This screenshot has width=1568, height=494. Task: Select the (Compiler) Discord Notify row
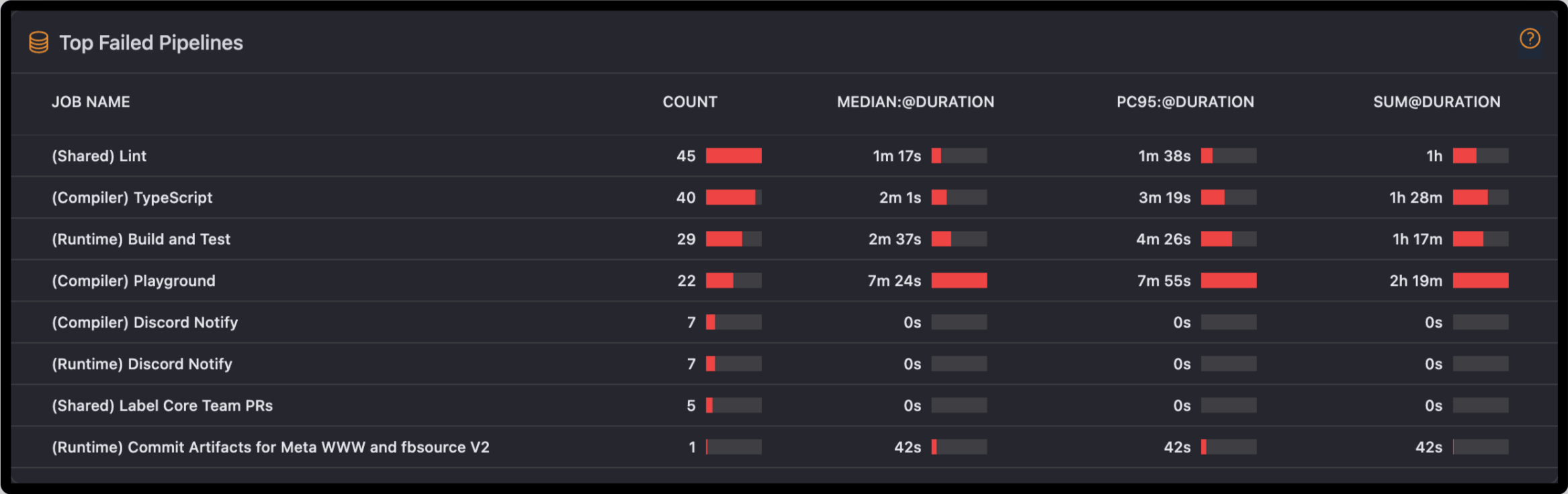click(145, 322)
